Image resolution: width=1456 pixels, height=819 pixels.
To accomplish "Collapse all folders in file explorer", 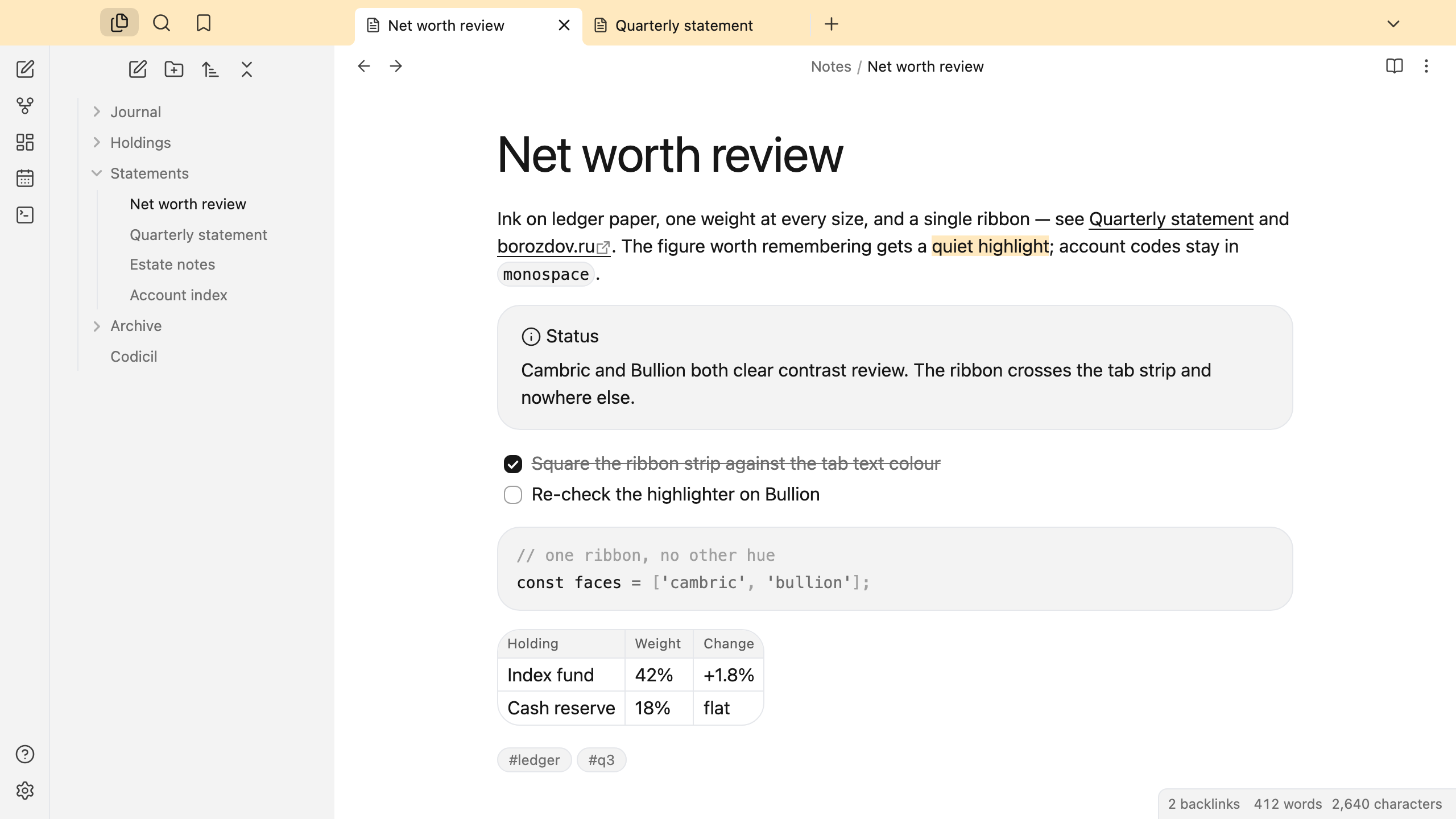I will point(247,69).
